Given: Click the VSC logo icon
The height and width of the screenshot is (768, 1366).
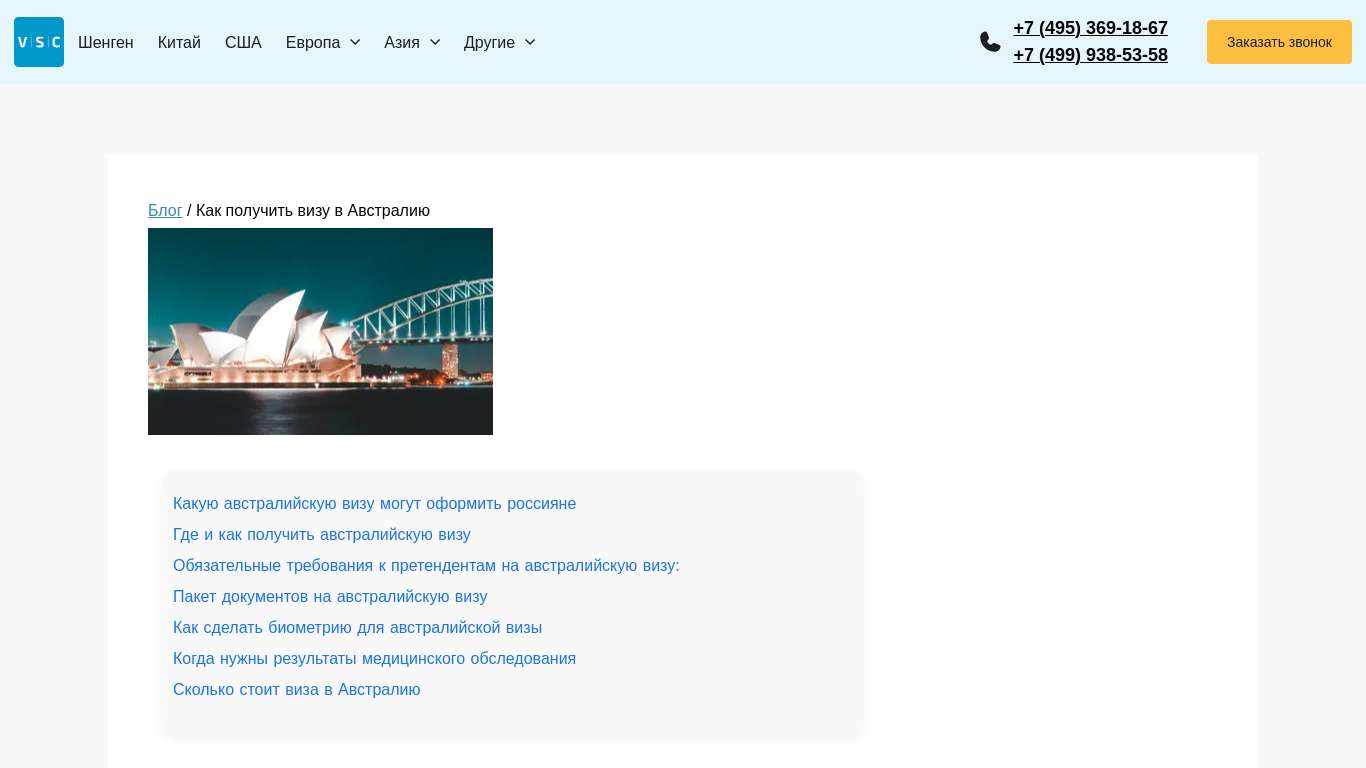Looking at the screenshot, I should [39, 42].
